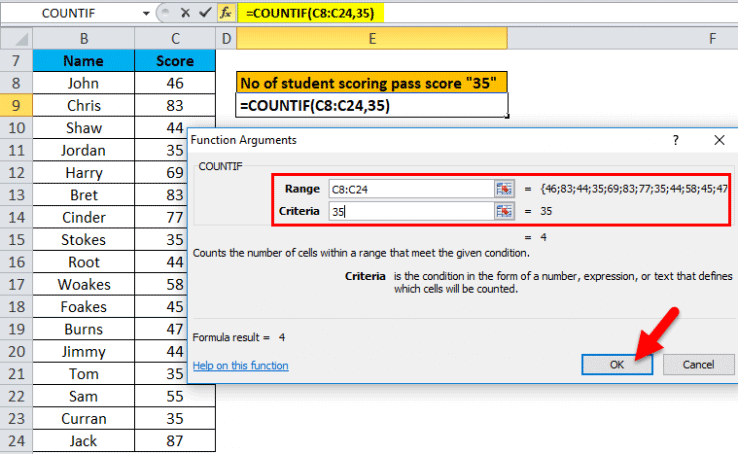
Task: Select the cell containing Woakes
Action: click(84, 284)
